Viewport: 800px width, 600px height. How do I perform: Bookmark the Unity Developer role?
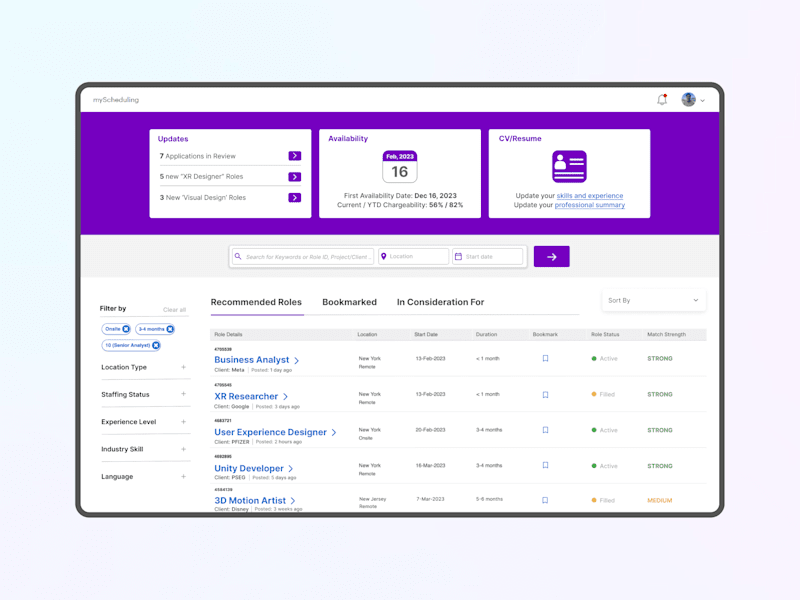[x=545, y=465]
